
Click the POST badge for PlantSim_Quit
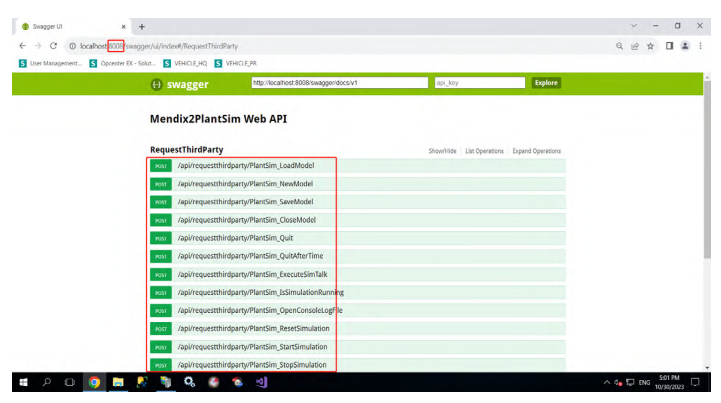tap(160, 238)
